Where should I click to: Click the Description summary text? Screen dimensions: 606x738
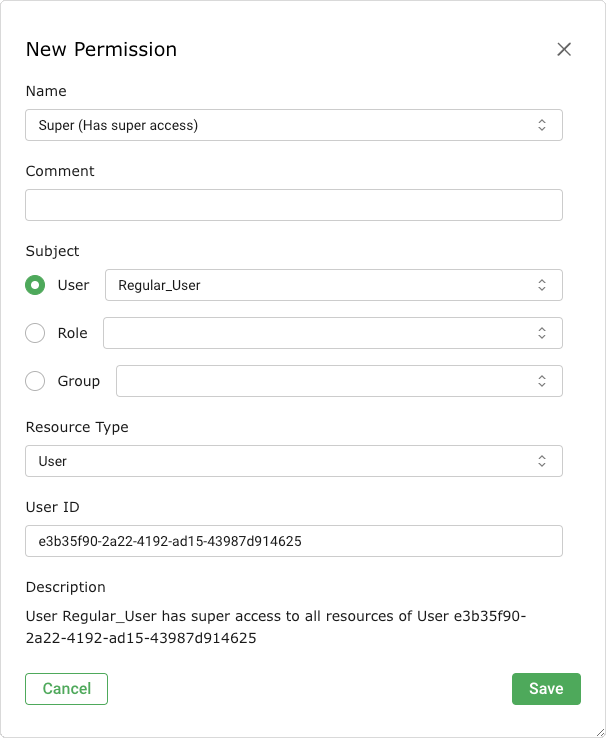click(x=275, y=627)
